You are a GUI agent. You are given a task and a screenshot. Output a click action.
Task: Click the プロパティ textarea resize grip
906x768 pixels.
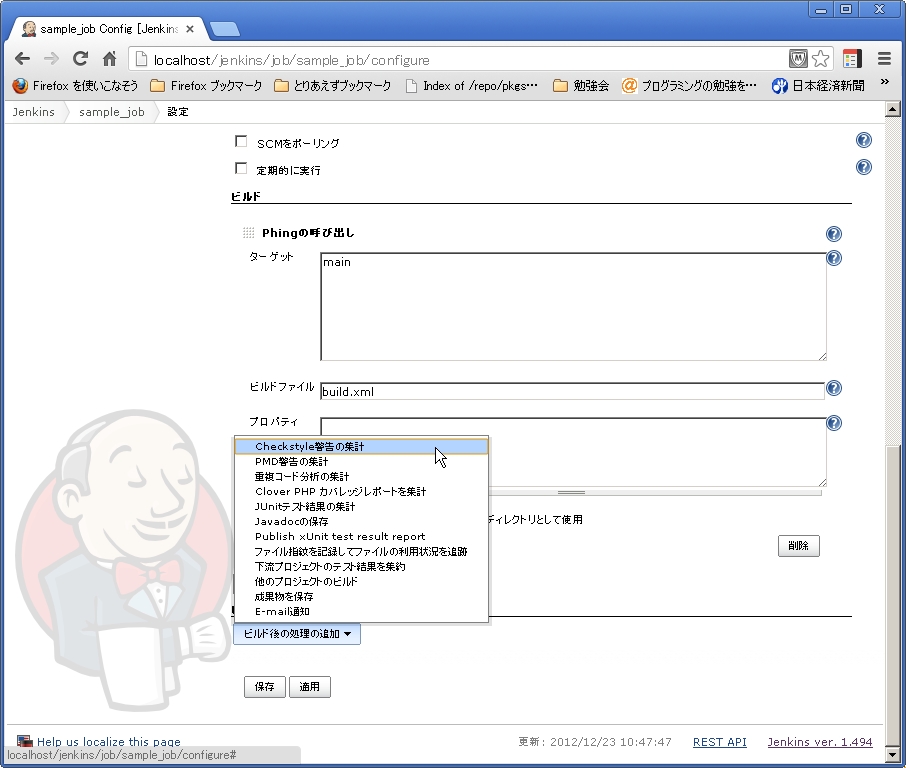(822, 483)
